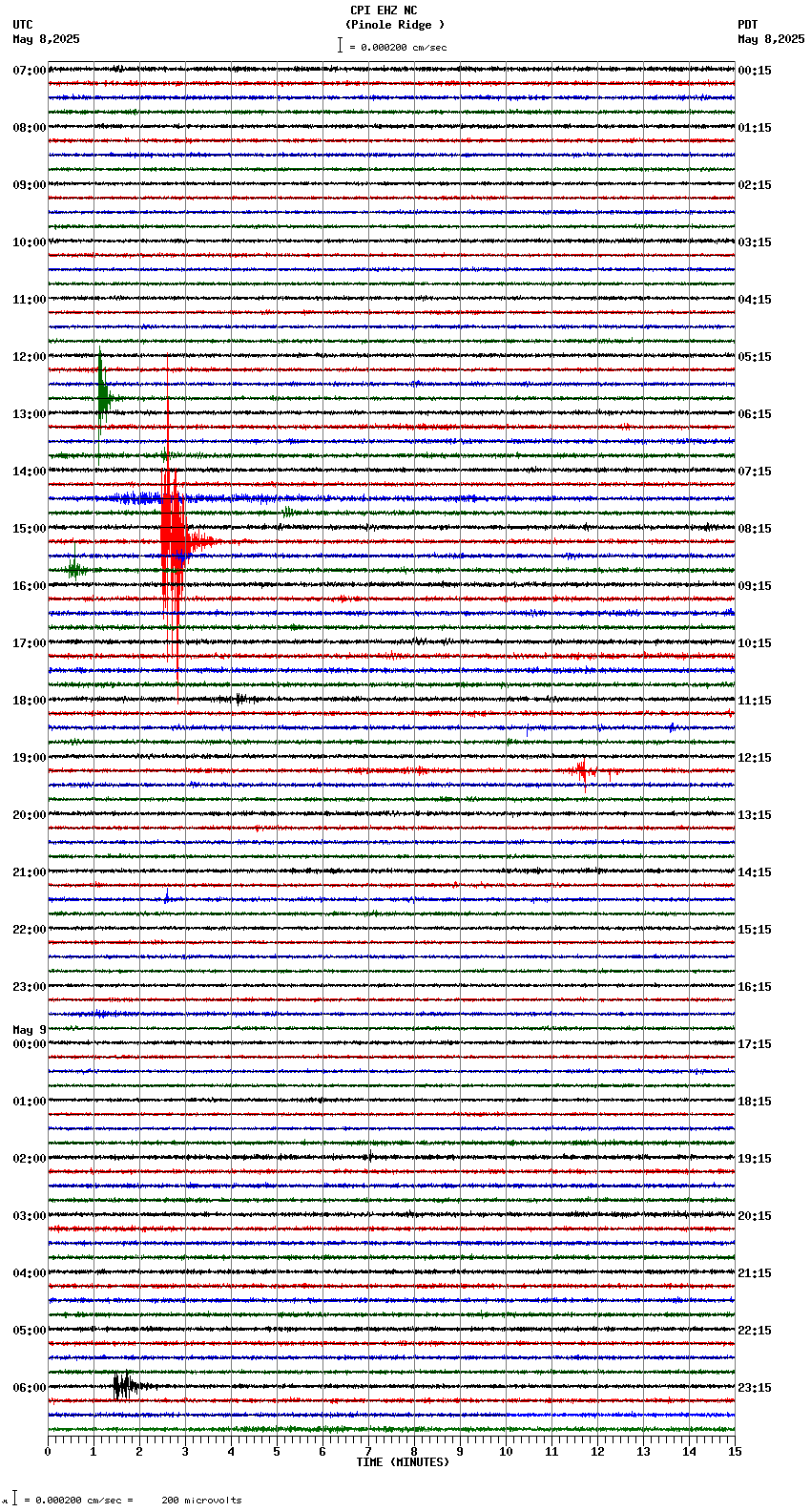Click the '08:15' PDT time label
The image size is (811, 1512).
pyautogui.click(x=755, y=529)
